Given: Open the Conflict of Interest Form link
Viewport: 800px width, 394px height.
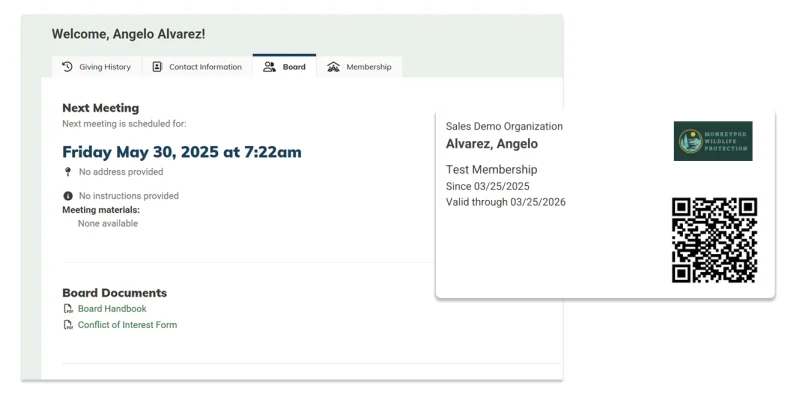Looking at the screenshot, I should (x=128, y=325).
